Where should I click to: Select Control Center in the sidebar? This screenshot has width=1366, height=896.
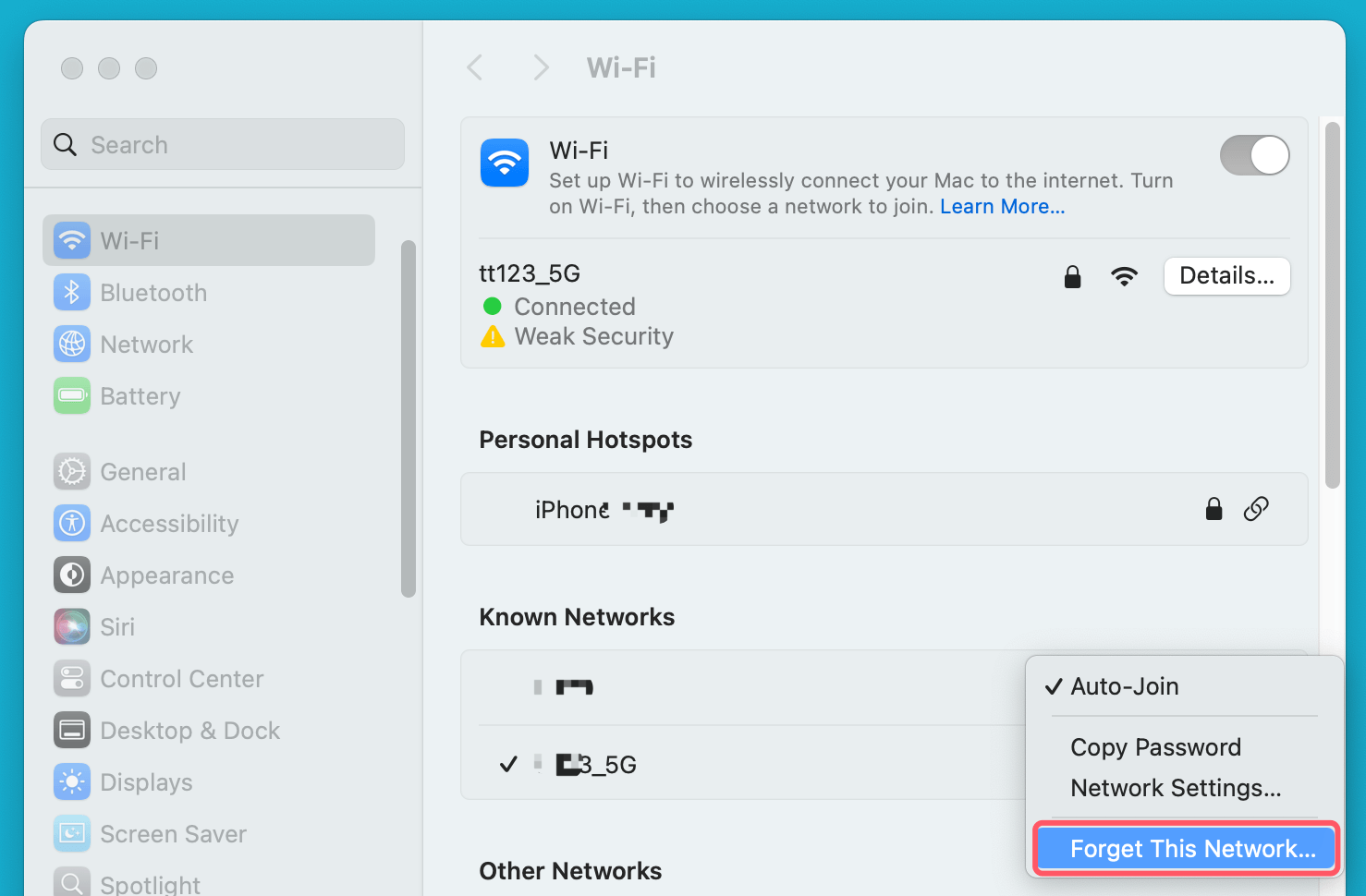coord(181,678)
